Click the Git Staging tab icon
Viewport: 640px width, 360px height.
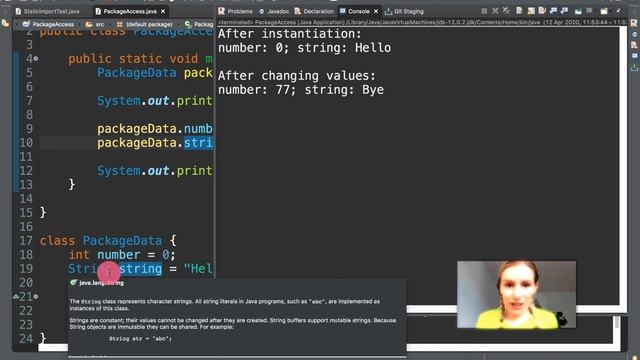click(x=388, y=11)
